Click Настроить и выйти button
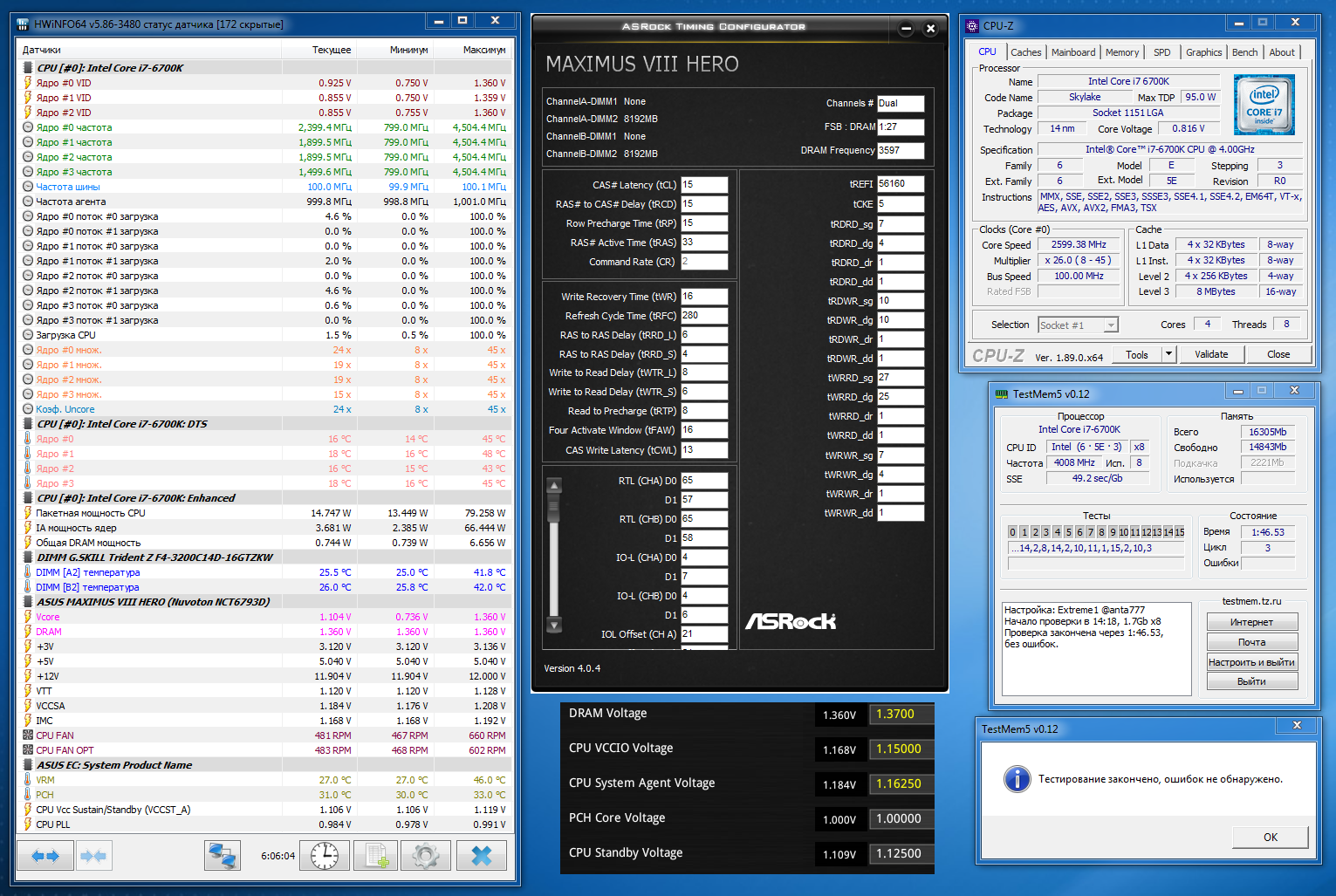 (x=1251, y=662)
